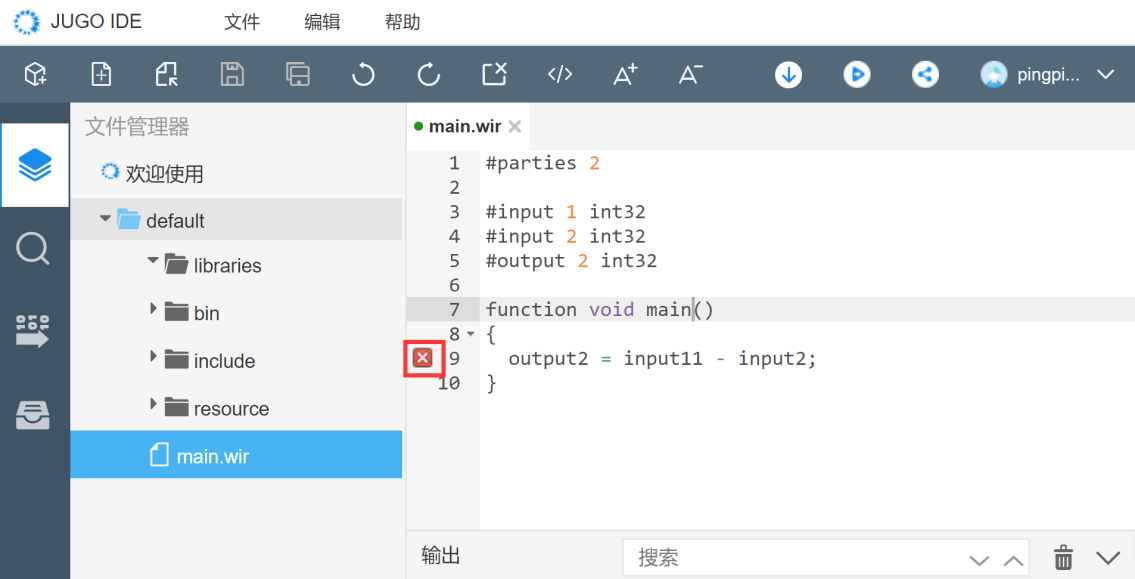Viewport: 1135px width, 579px height.
Task: Collapse the default project folder
Action: (x=105, y=219)
